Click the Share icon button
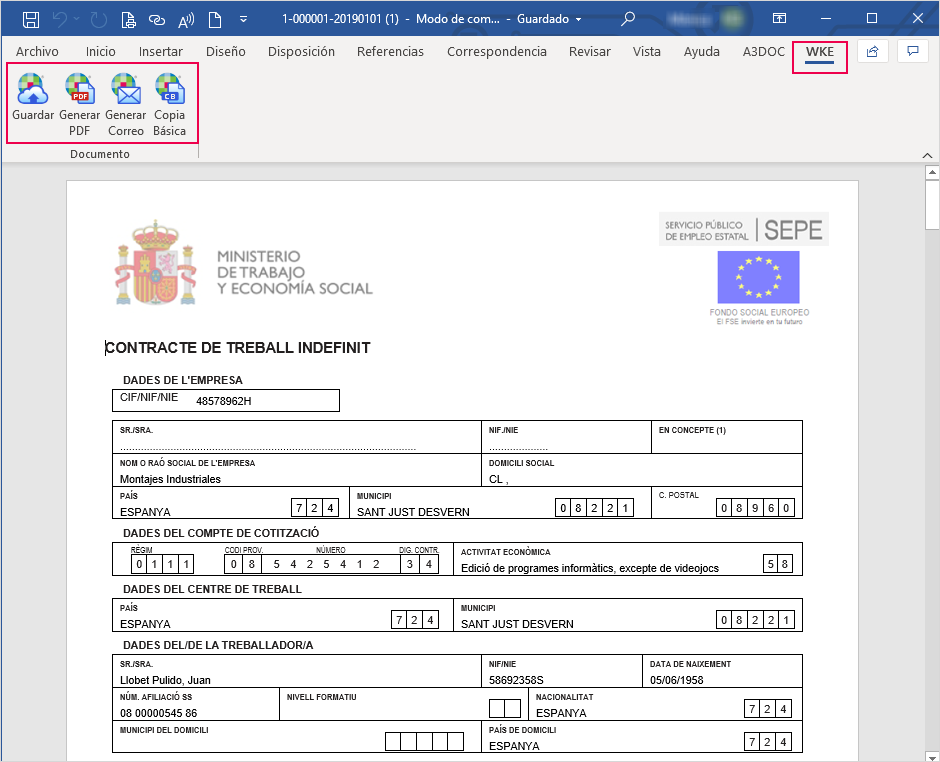This screenshot has height=762, width=940. 873,52
